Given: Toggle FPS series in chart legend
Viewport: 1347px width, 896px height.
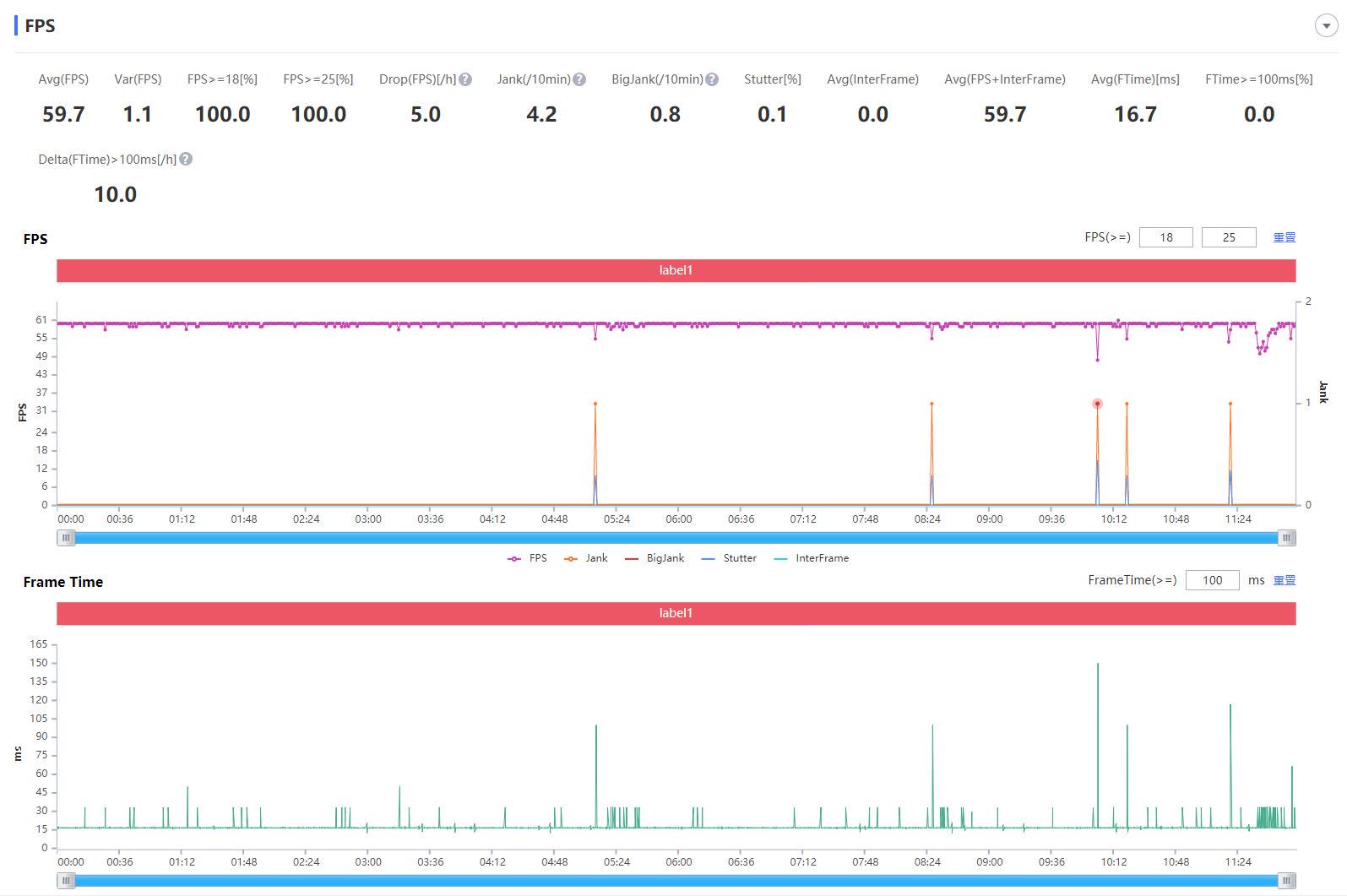Looking at the screenshot, I should [x=528, y=558].
